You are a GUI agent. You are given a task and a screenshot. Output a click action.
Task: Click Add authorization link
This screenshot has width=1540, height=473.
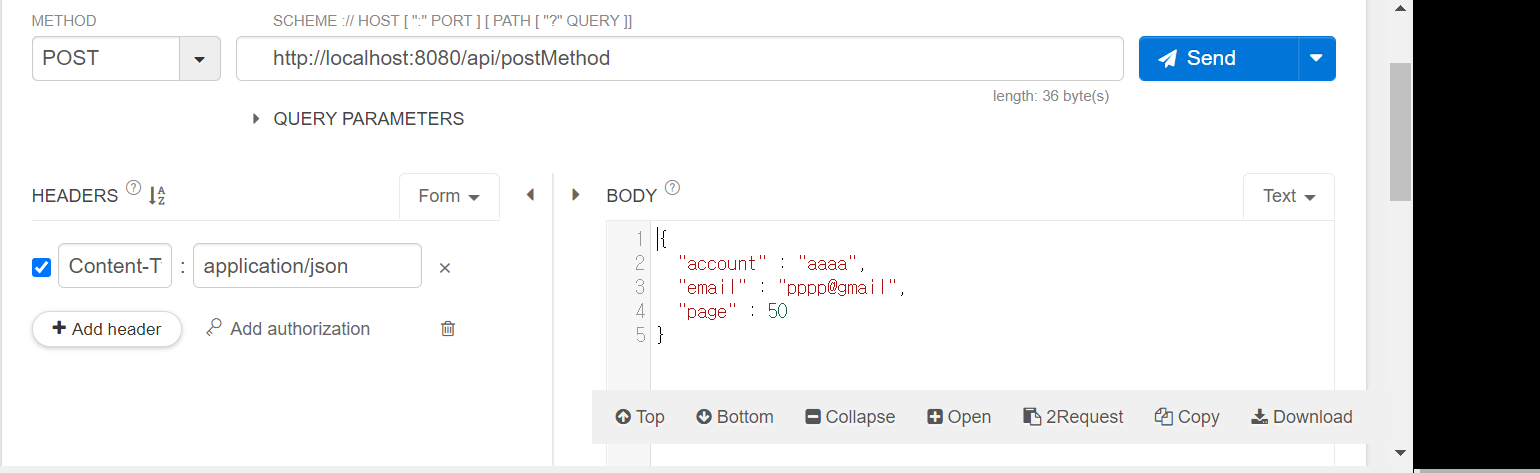coord(288,329)
